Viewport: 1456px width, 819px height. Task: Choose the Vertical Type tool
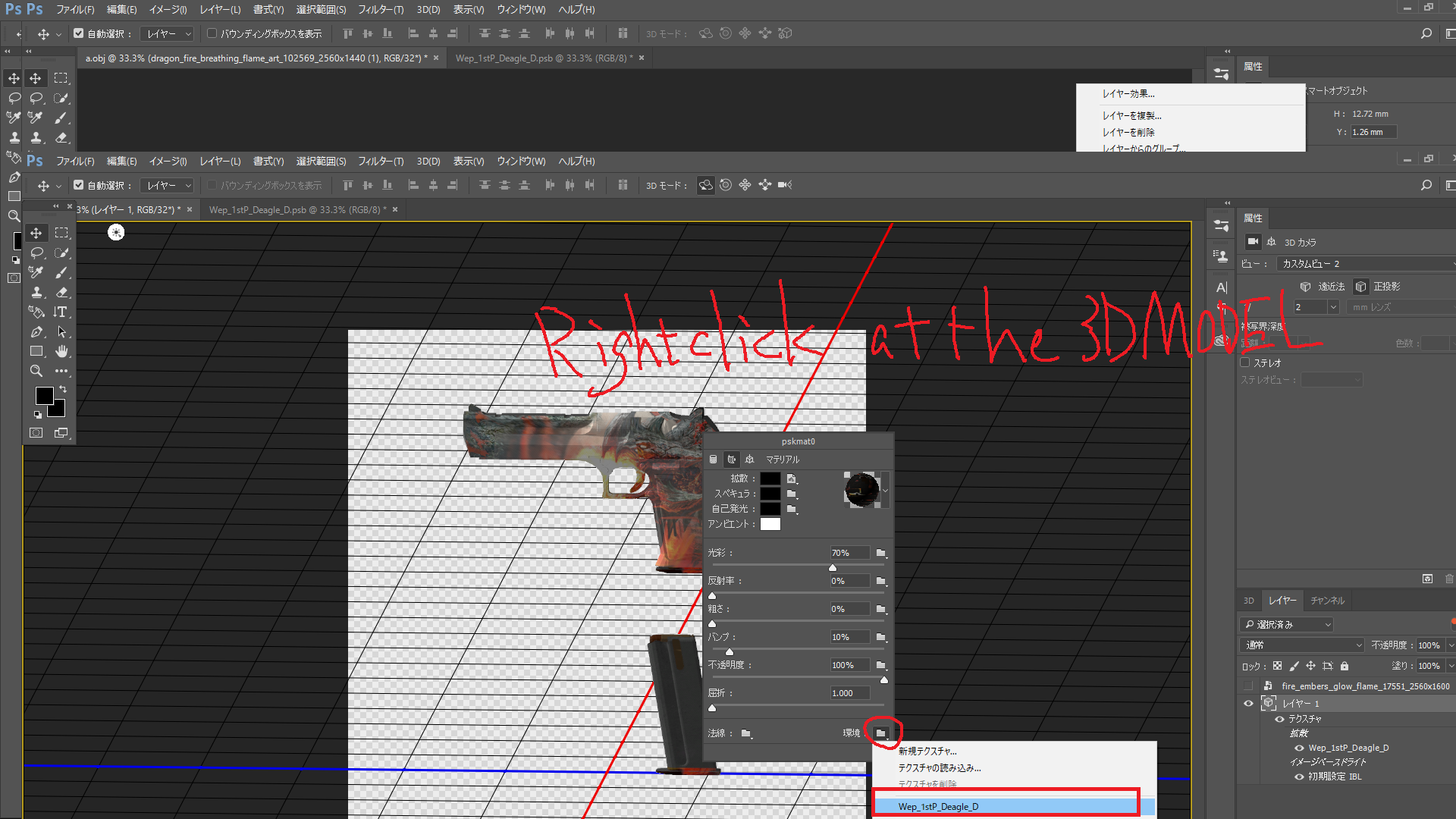[61, 312]
